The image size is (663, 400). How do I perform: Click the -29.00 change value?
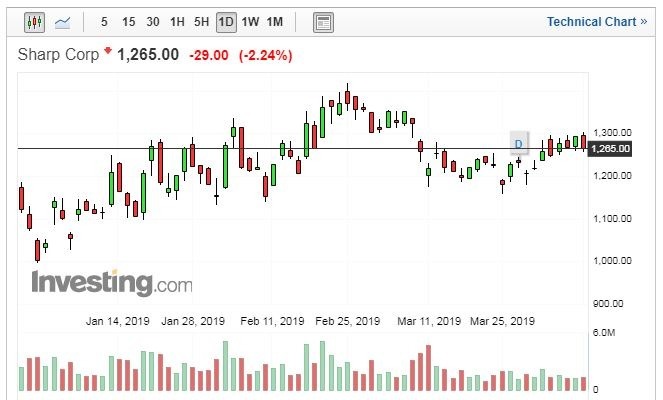pos(209,55)
